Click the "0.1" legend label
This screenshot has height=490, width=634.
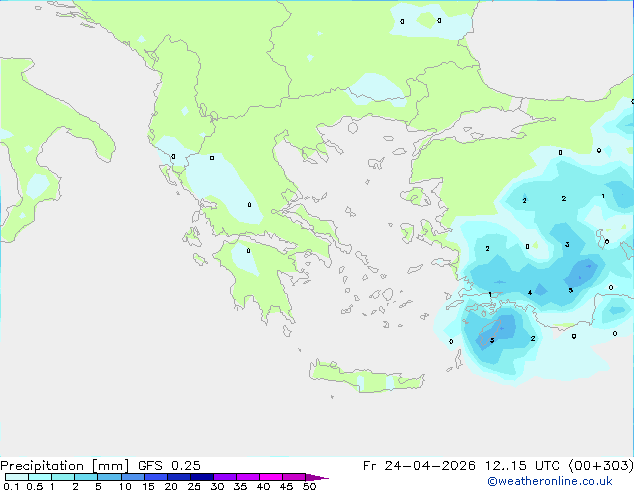click(x=11, y=486)
